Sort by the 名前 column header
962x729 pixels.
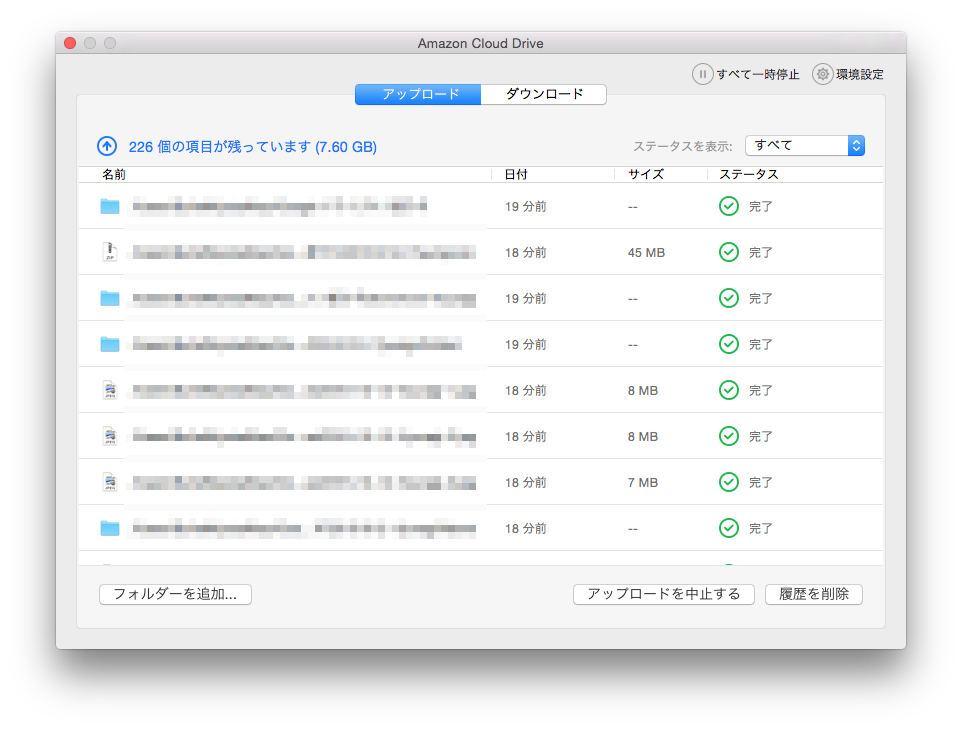click(x=114, y=174)
